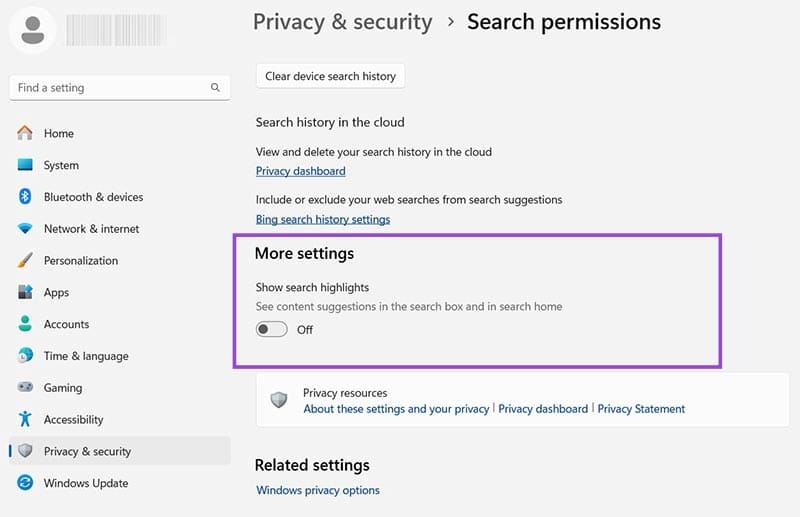This screenshot has width=800, height=517.
Task: Click the Show search highlights label
Action: 312,287
